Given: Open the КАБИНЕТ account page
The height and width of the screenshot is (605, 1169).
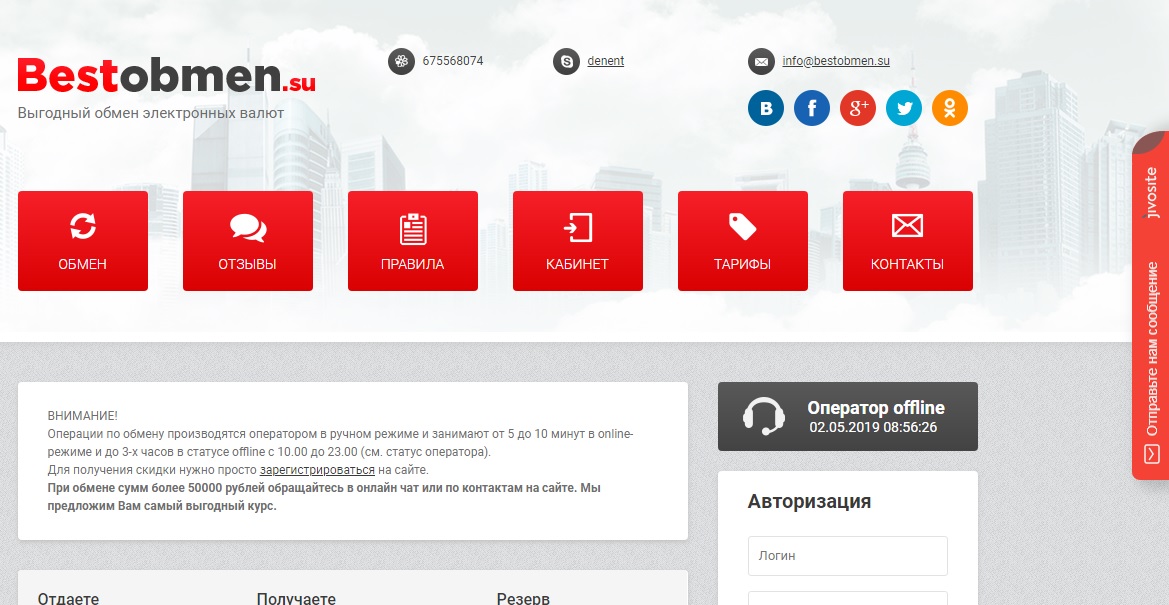Looking at the screenshot, I should coord(578,241).
